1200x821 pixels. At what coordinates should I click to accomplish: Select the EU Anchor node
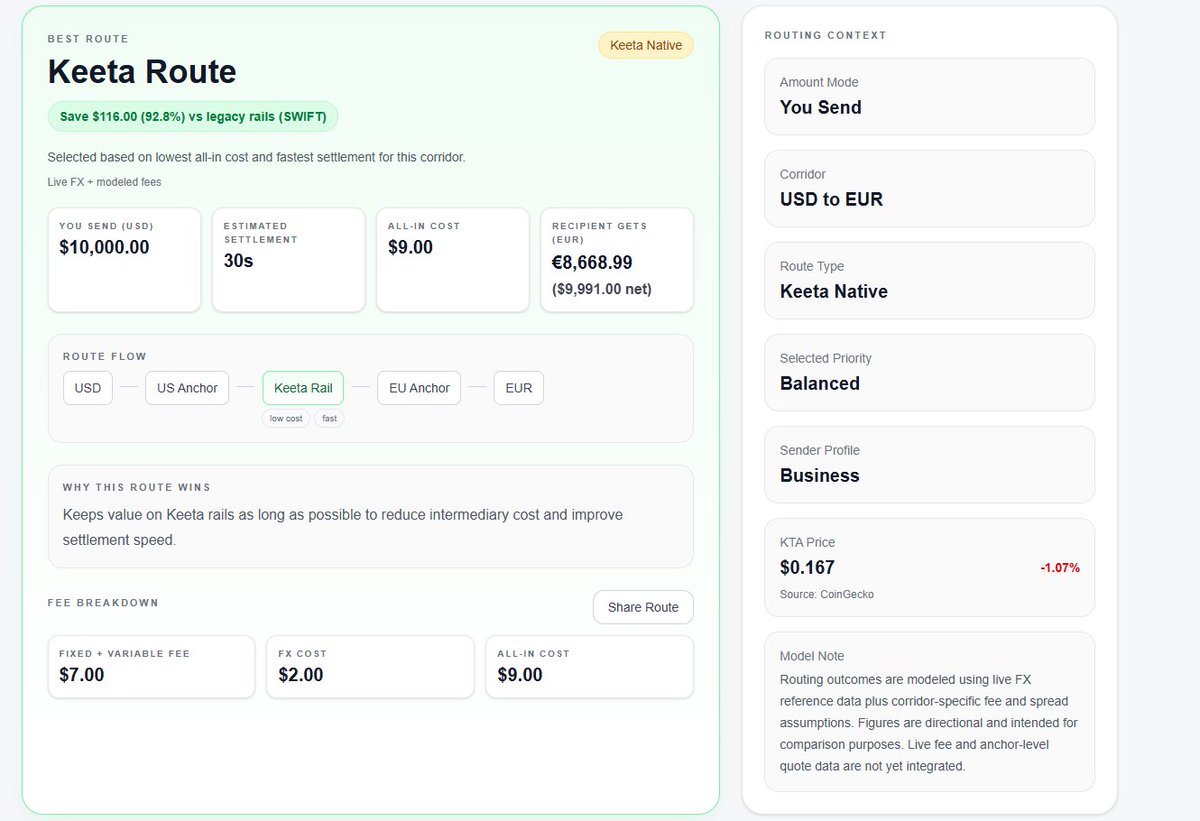[419, 388]
